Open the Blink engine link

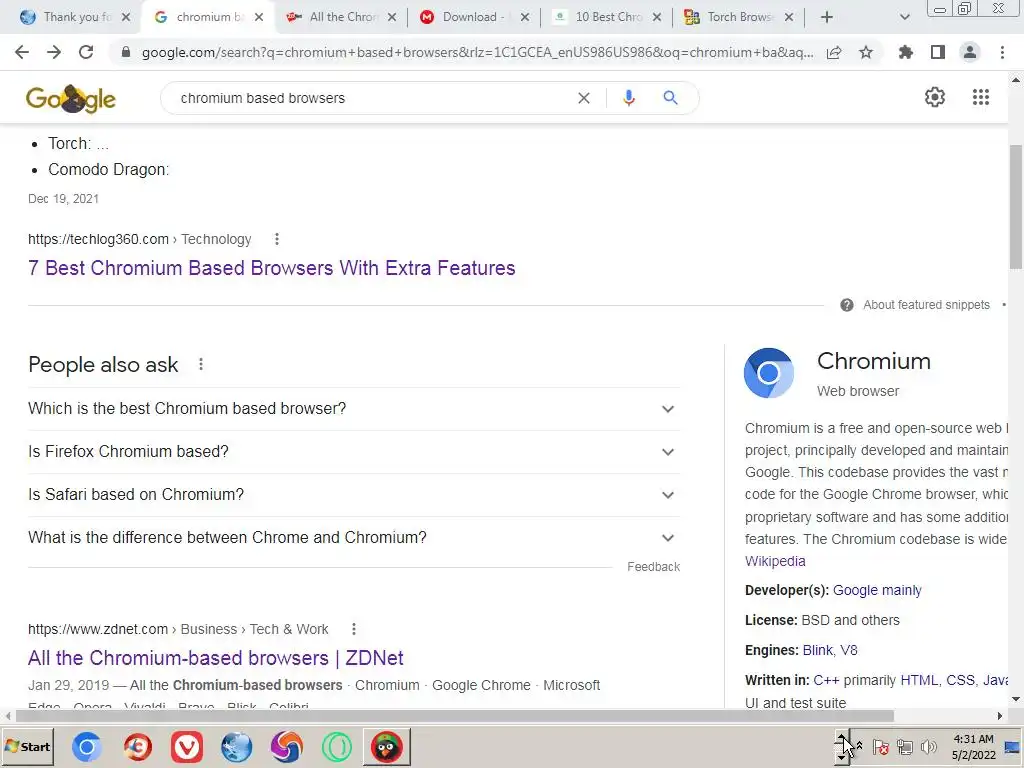pos(818,650)
